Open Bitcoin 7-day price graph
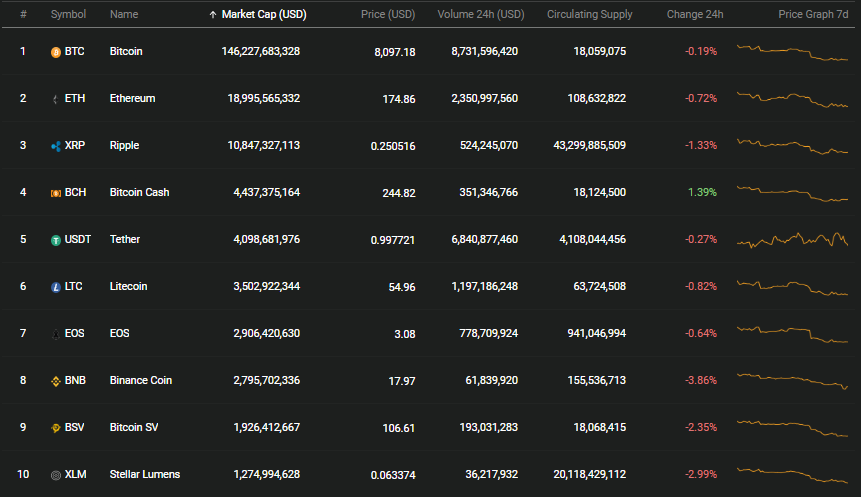Screen dimensions: 861x497 click(792, 53)
